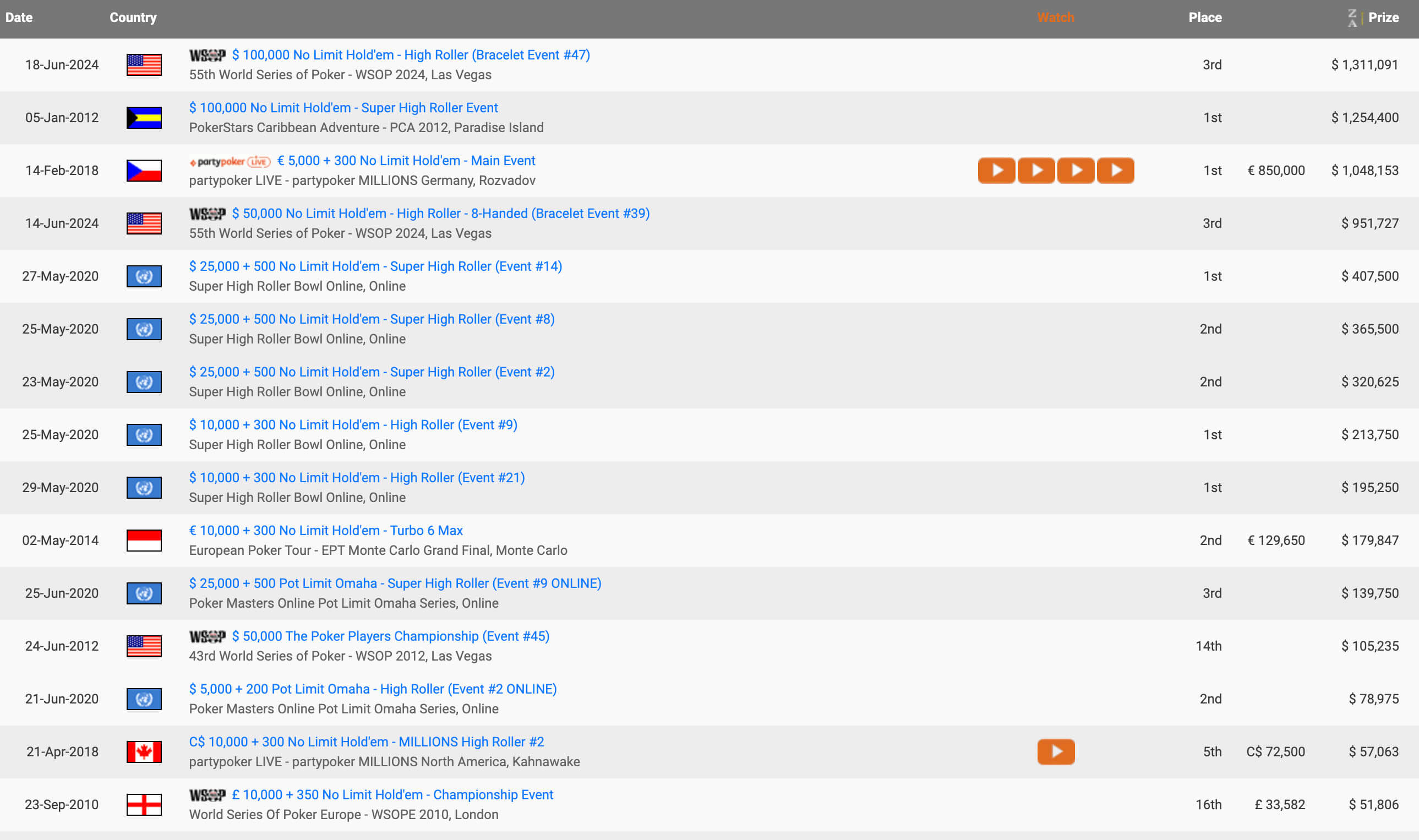This screenshot has width=1419, height=840.
Task: Click the Monaco flag icon
Action: [x=144, y=540]
